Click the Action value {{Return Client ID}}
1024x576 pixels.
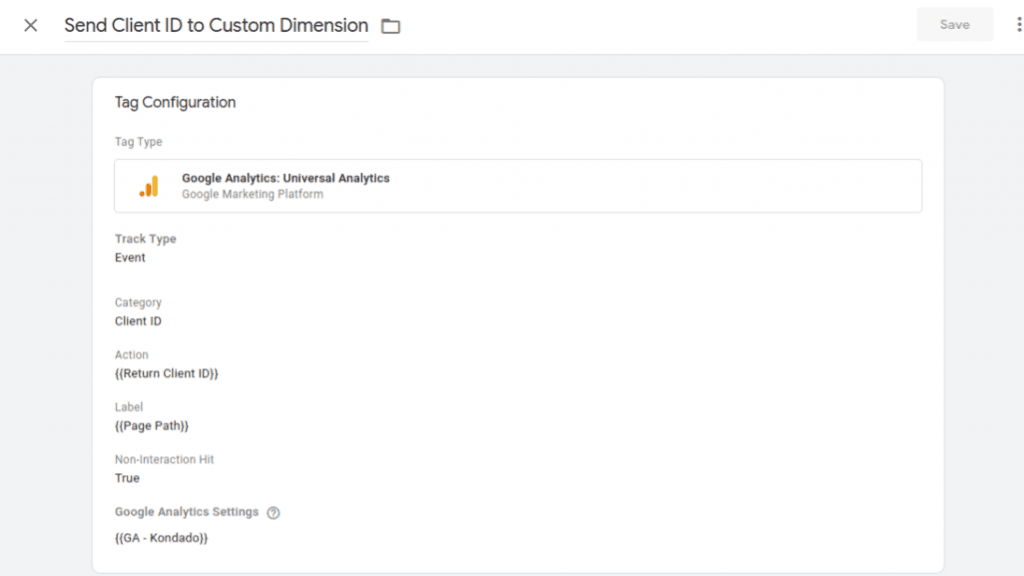point(166,374)
